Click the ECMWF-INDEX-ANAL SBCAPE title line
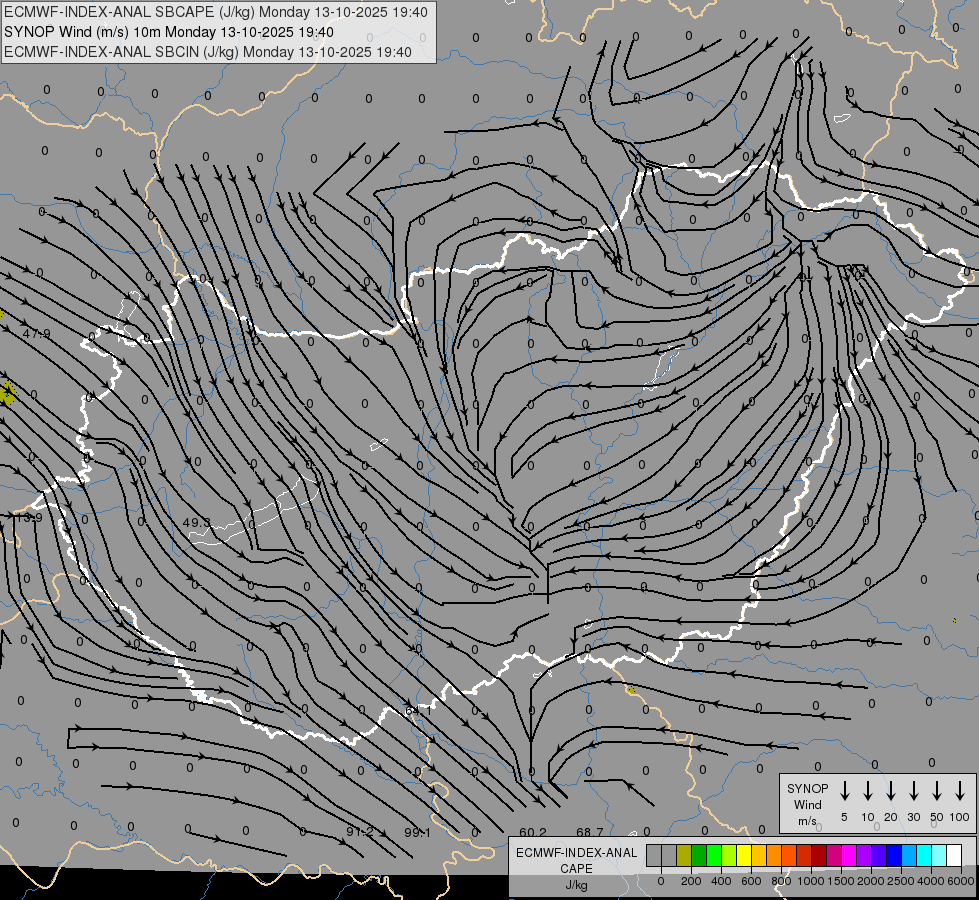The height and width of the screenshot is (900, 979). (x=216, y=12)
